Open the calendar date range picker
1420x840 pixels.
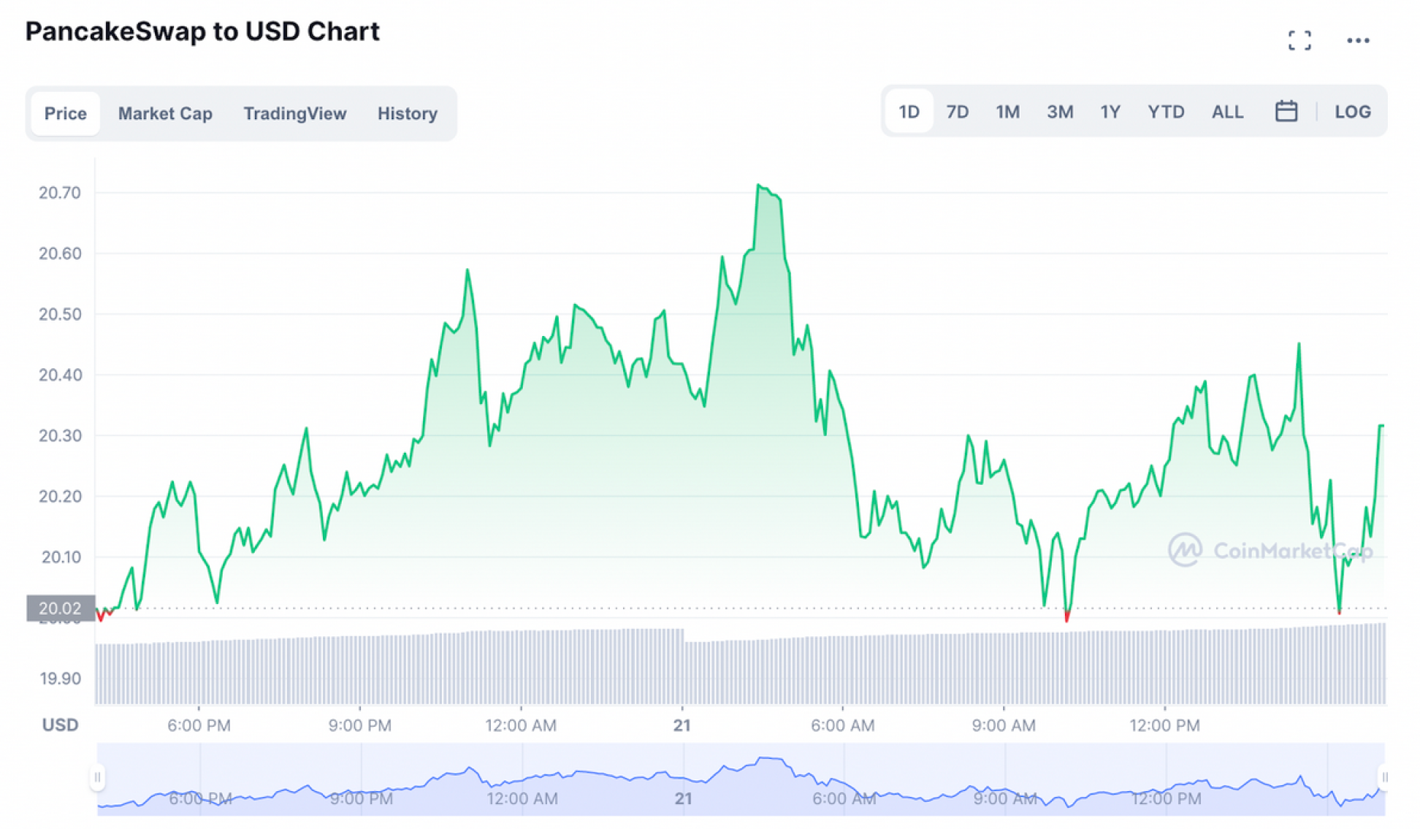(1286, 112)
